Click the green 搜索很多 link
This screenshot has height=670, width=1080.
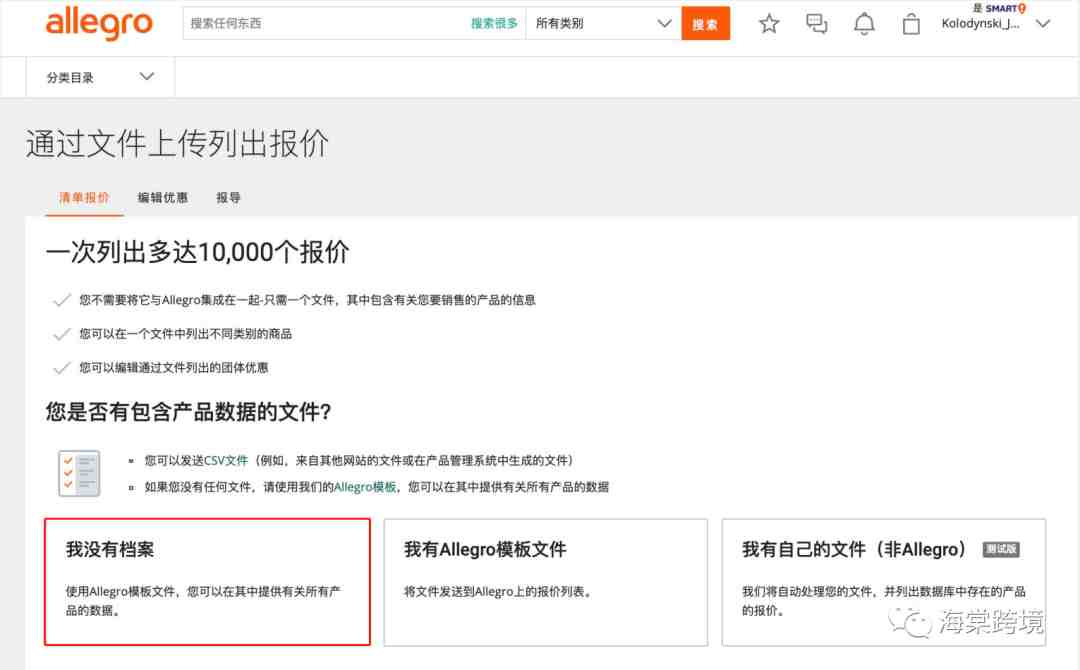coord(494,23)
